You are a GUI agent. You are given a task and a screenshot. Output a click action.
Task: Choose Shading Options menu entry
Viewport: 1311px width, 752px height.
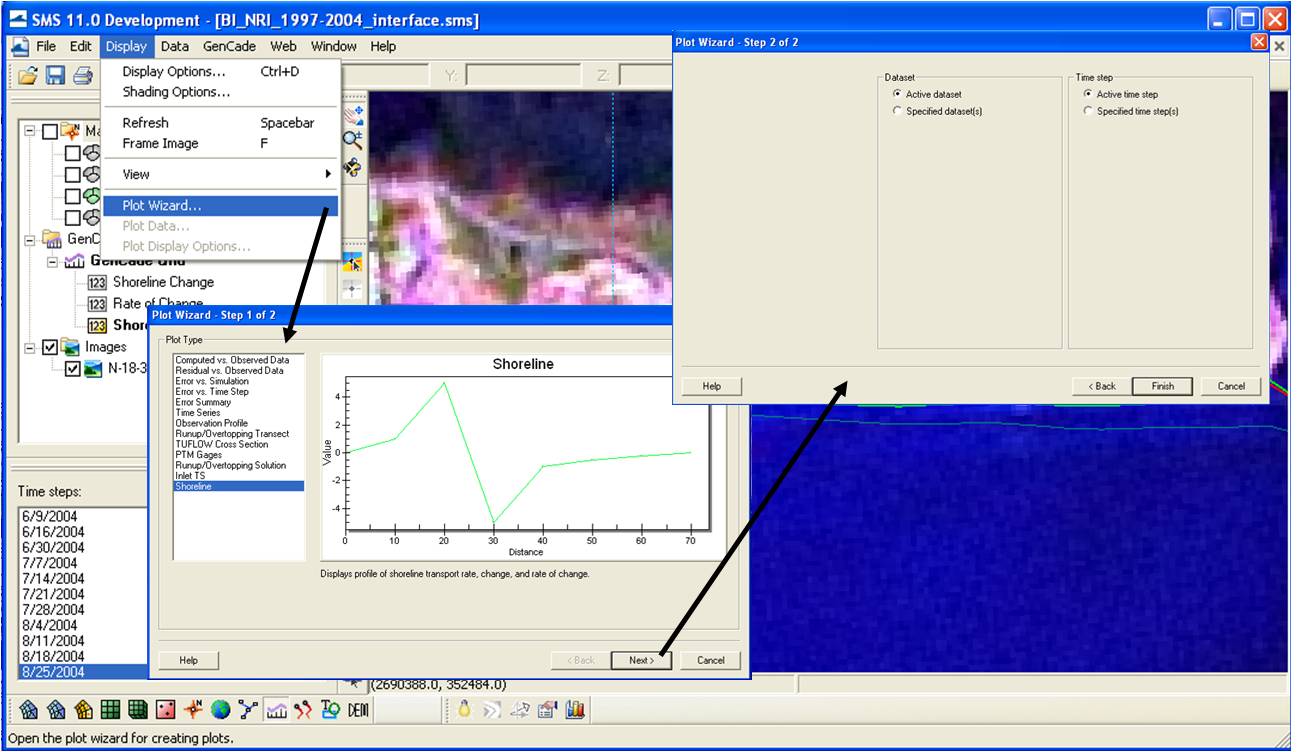[x=221, y=92]
